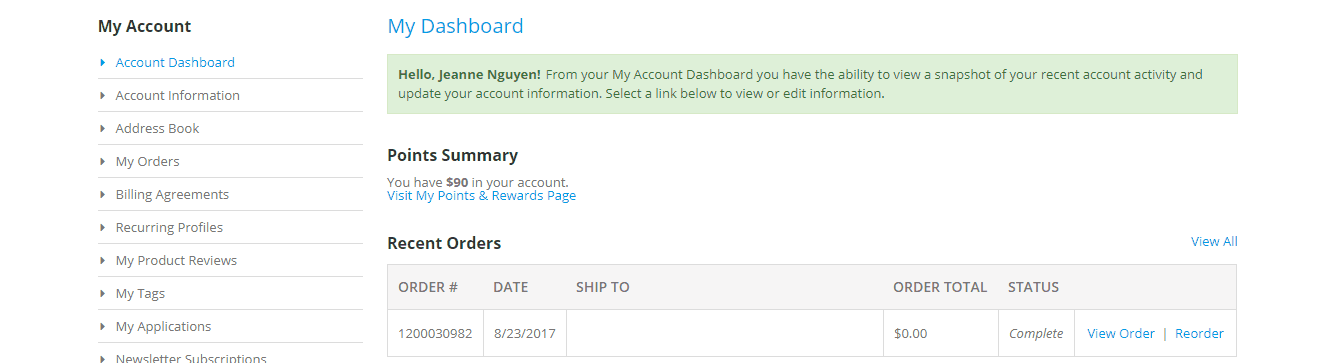Image resolution: width=1332 pixels, height=363 pixels.
Task: Go to My Applications
Action: coord(163,326)
